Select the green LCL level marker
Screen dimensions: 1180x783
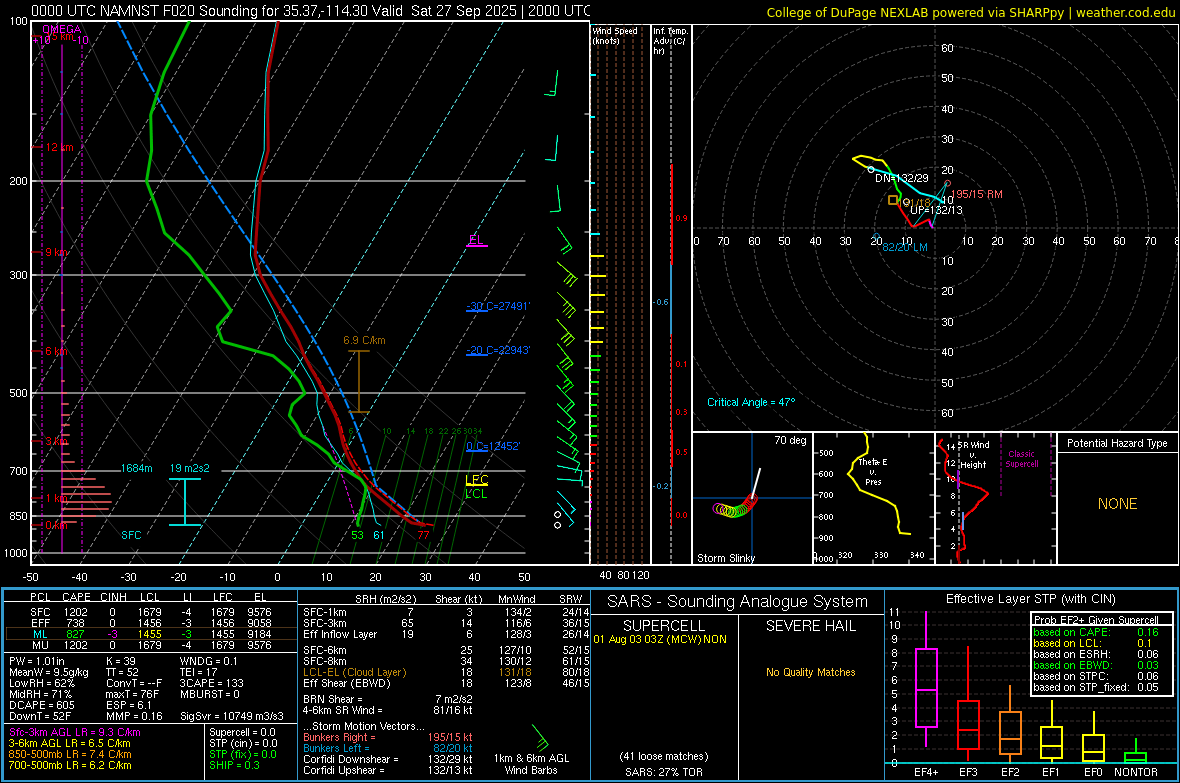476,494
